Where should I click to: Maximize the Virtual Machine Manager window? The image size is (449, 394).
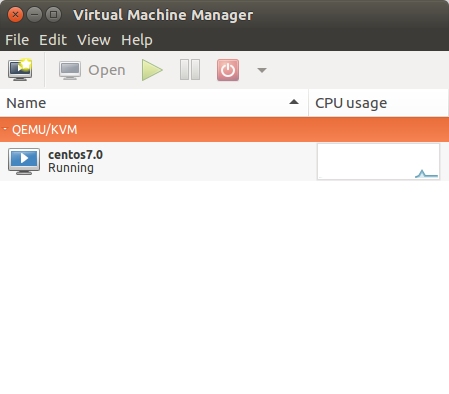[x=53, y=15]
